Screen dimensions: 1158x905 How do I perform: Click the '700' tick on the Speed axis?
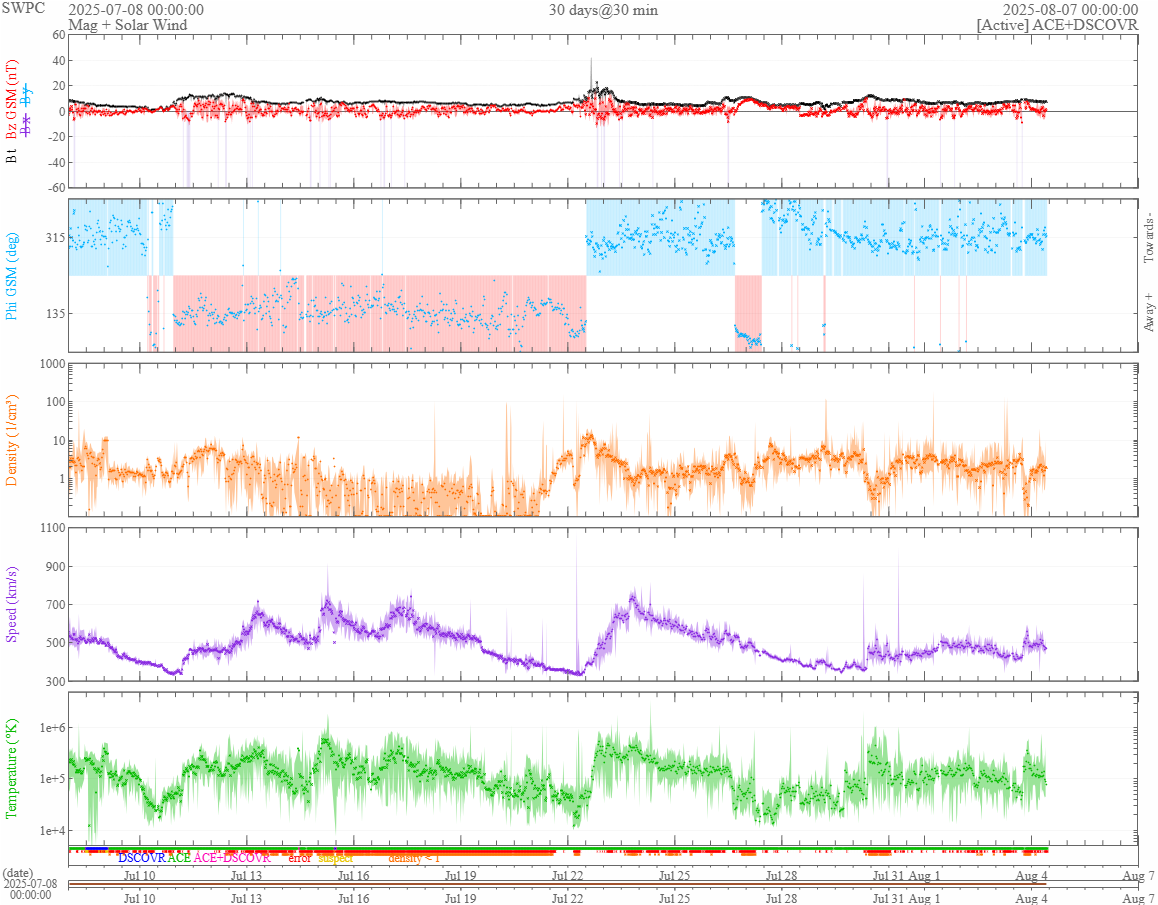[55, 605]
